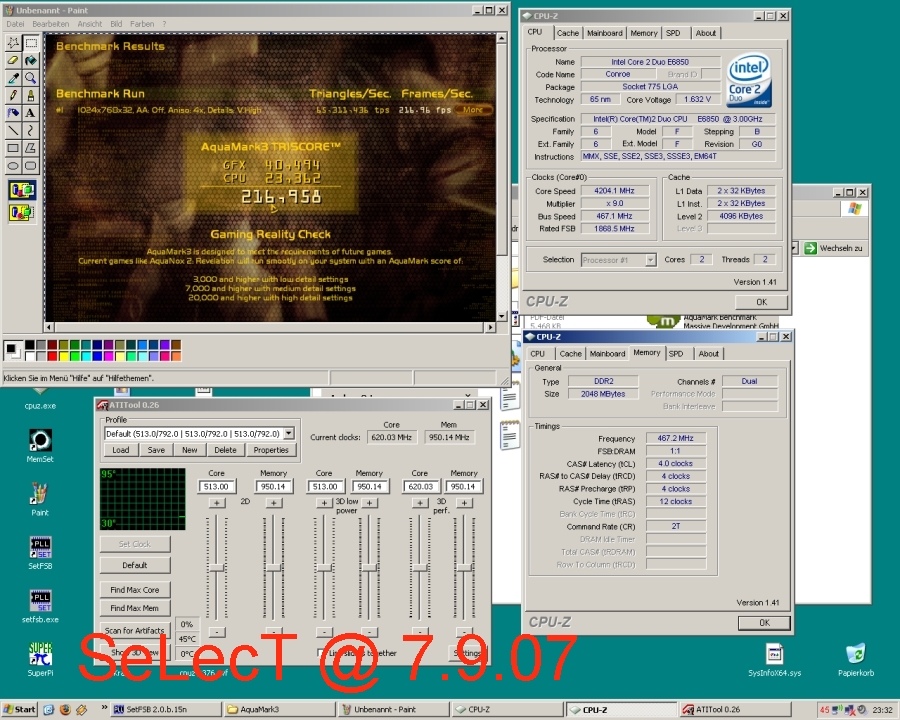Viewport: 900px width, 720px height.
Task: Open the Start menu
Action: tap(19, 710)
